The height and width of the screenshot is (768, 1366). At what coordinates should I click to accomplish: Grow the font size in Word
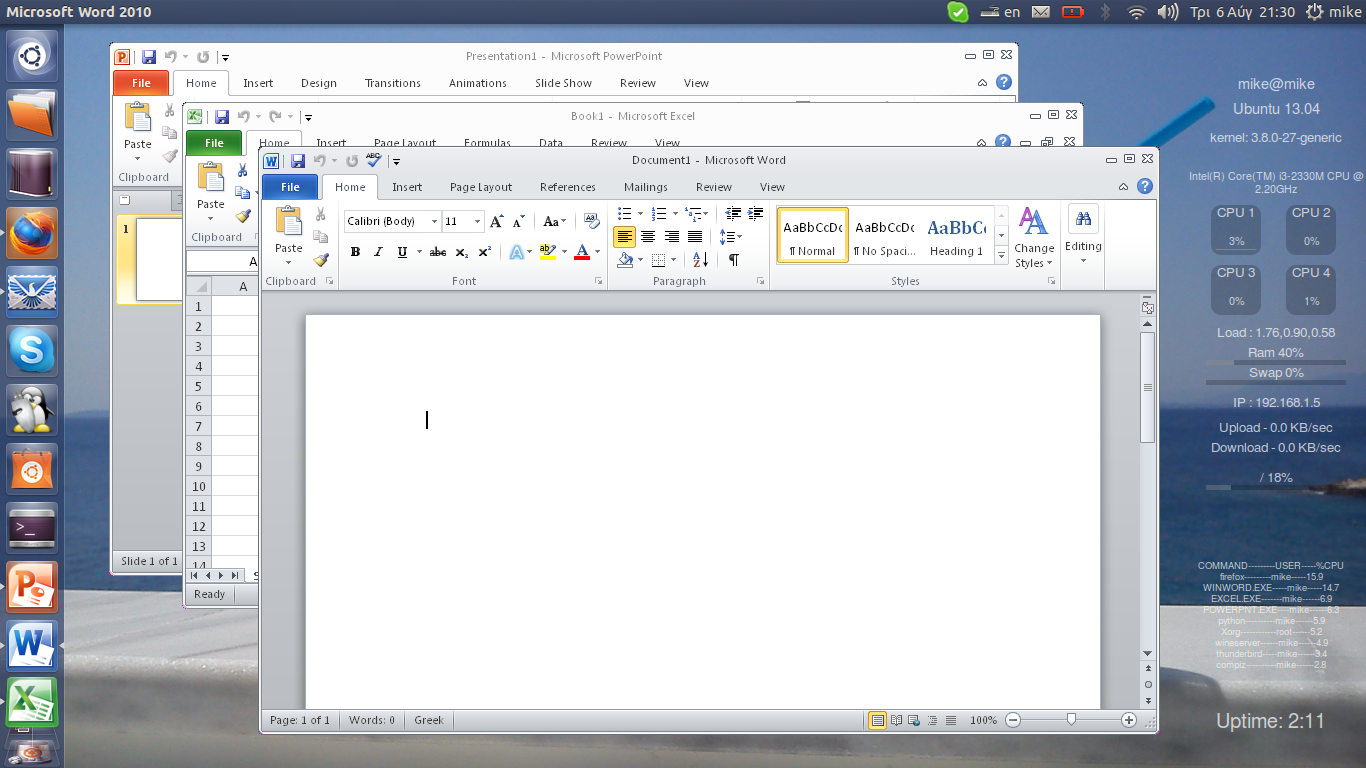click(x=496, y=222)
